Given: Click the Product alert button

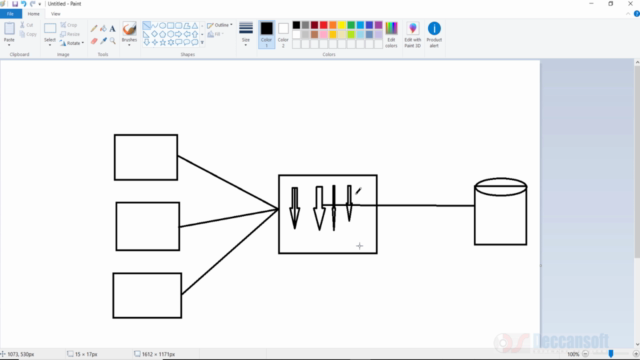Looking at the screenshot, I should coord(434,34).
